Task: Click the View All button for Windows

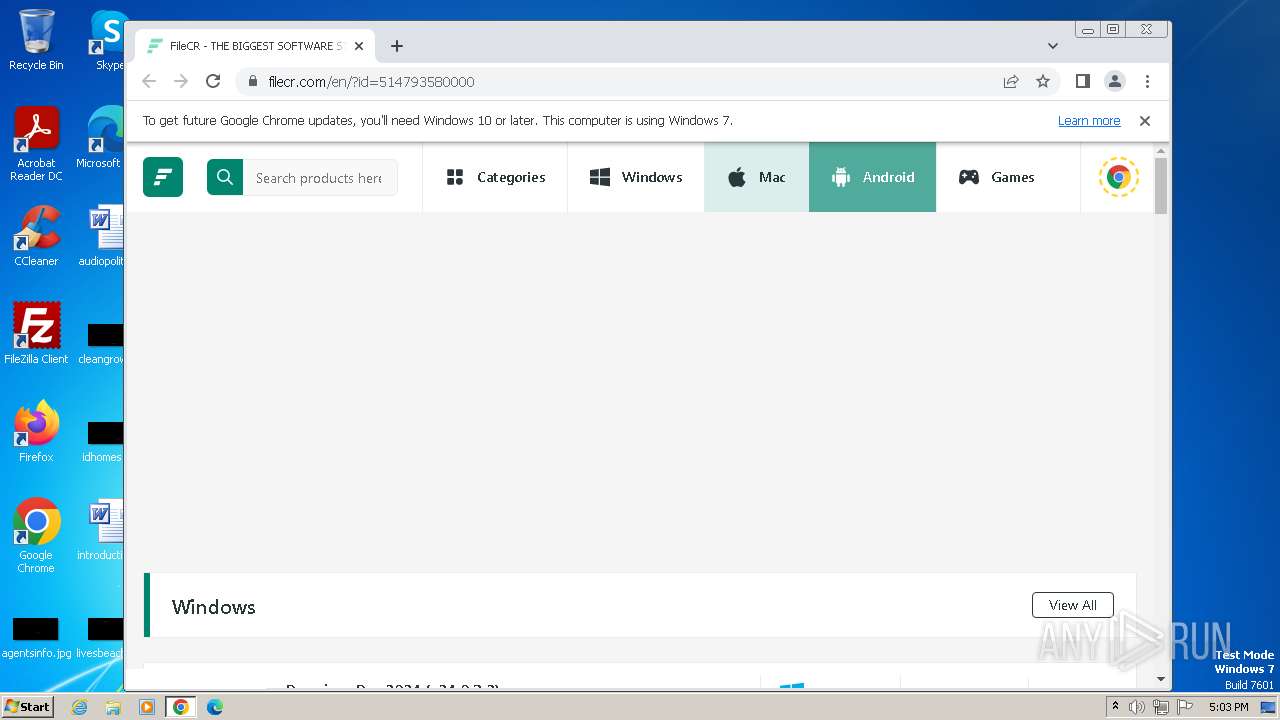Action: click(1072, 605)
